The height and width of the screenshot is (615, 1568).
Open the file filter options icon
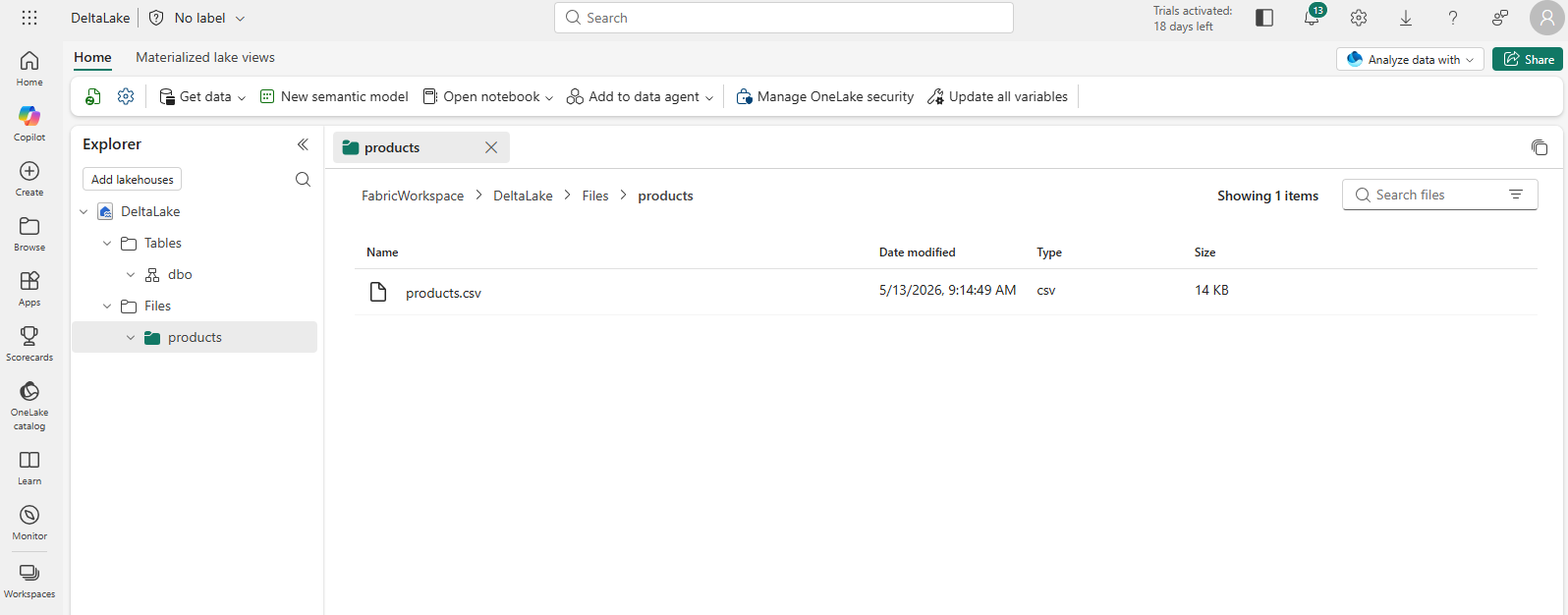(x=1516, y=195)
